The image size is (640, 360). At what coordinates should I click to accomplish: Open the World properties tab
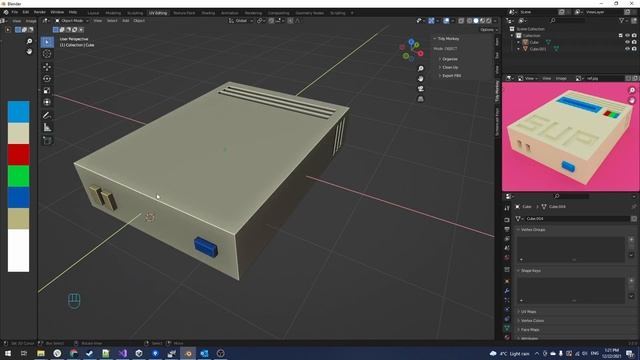coord(507,258)
